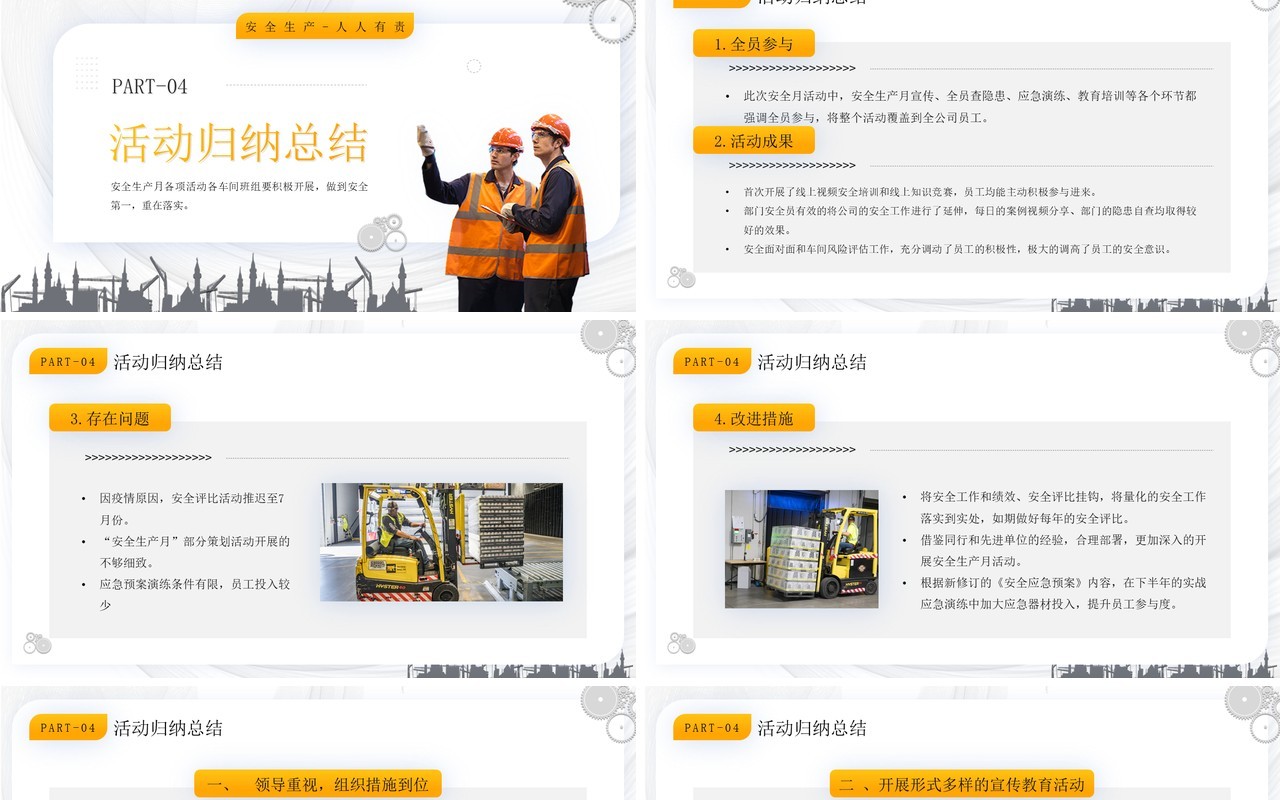This screenshot has width=1280, height=800.
Task: Click PART-04 badge on the 存在问题 slide
Action: pos(68,362)
